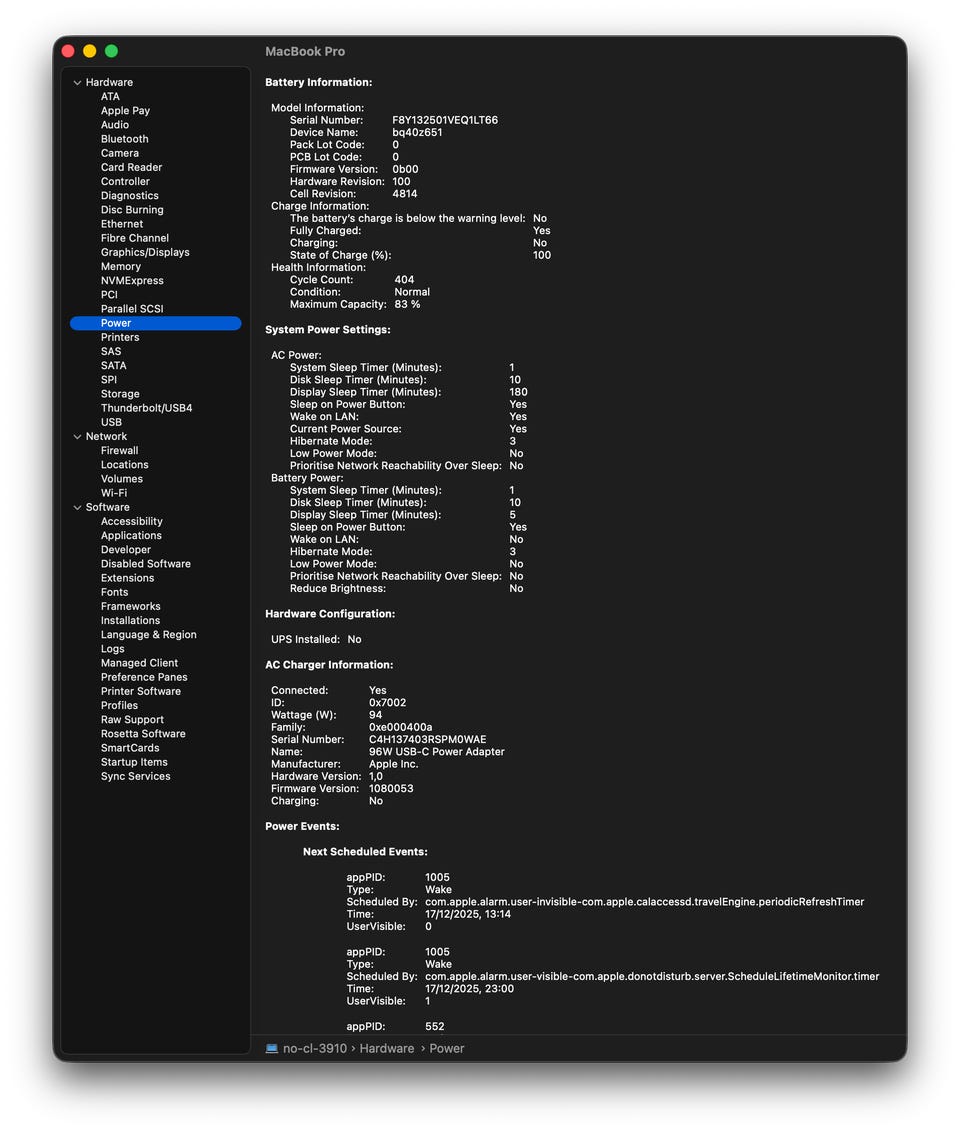Click the Maximum Capacity value 83 %
960x1132 pixels.
click(407, 305)
